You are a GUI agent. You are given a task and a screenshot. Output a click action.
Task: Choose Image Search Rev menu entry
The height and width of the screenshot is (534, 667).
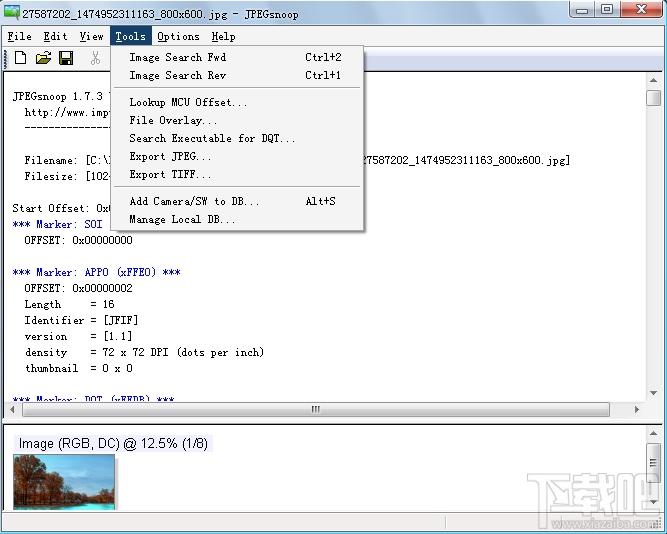click(237, 75)
